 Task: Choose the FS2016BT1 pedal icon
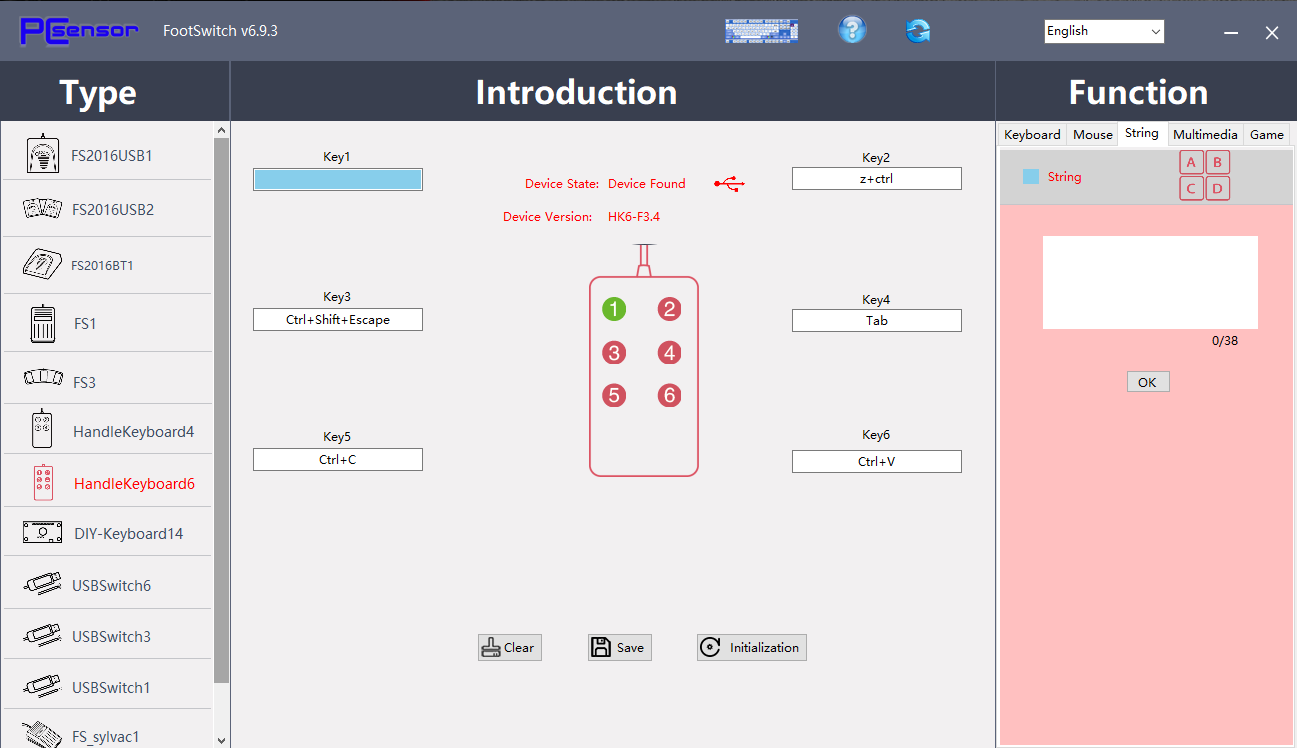coord(41,265)
